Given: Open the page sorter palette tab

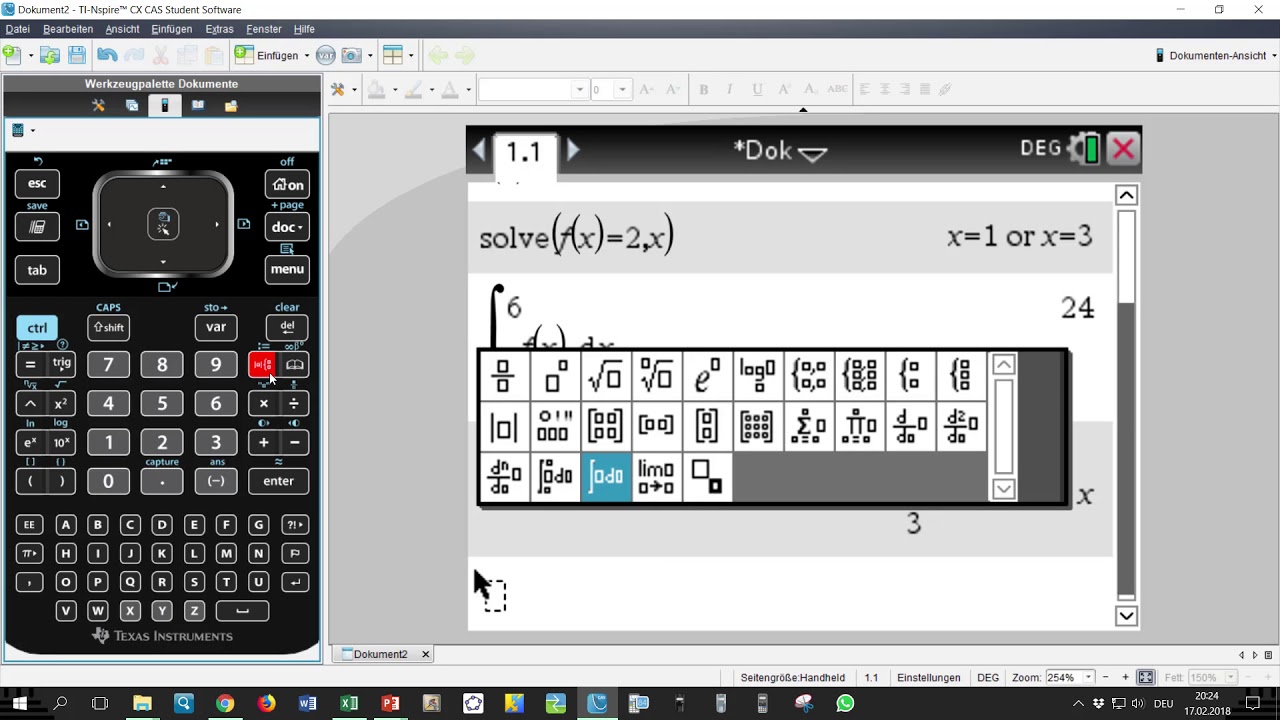Looking at the screenshot, I should coord(131,105).
